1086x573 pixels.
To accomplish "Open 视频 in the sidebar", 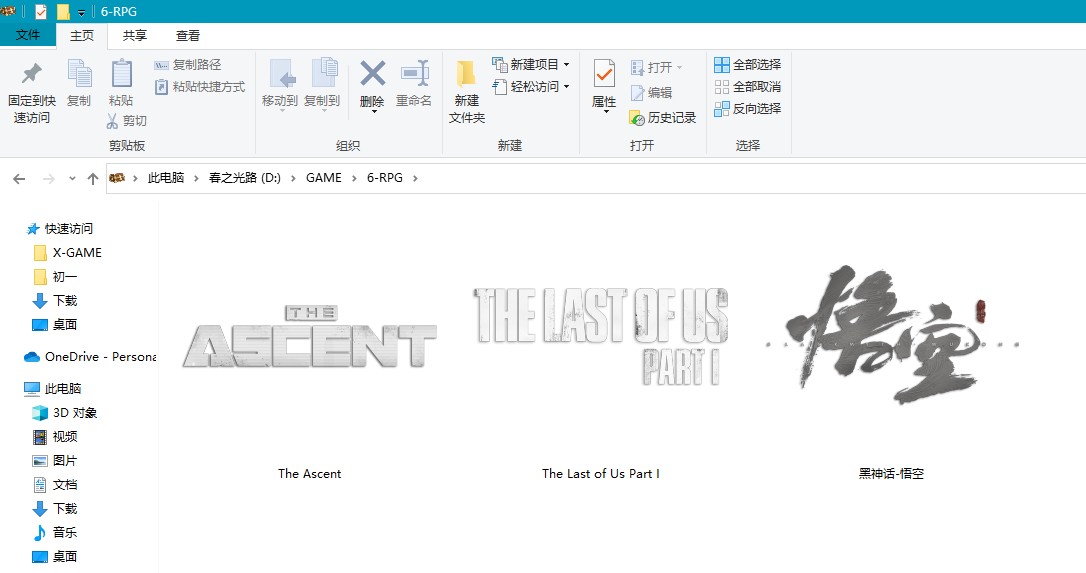I will tap(55, 437).
